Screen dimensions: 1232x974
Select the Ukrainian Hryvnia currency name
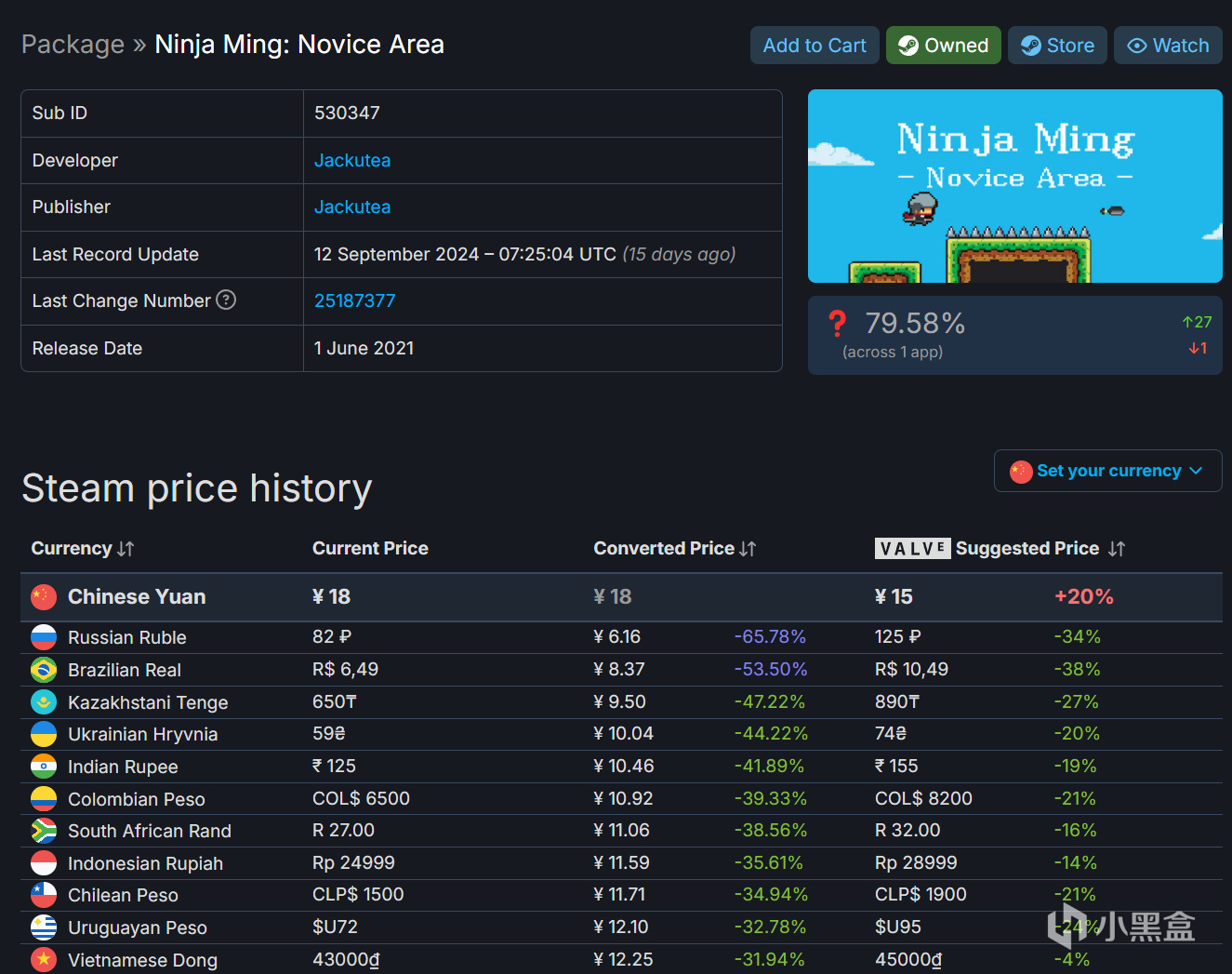[142, 734]
